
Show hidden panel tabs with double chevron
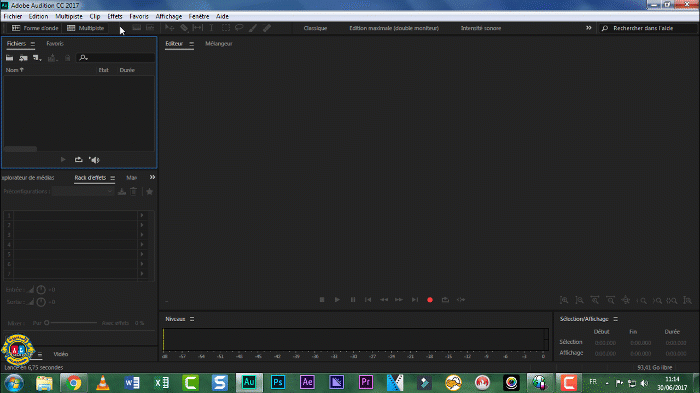(x=152, y=177)
